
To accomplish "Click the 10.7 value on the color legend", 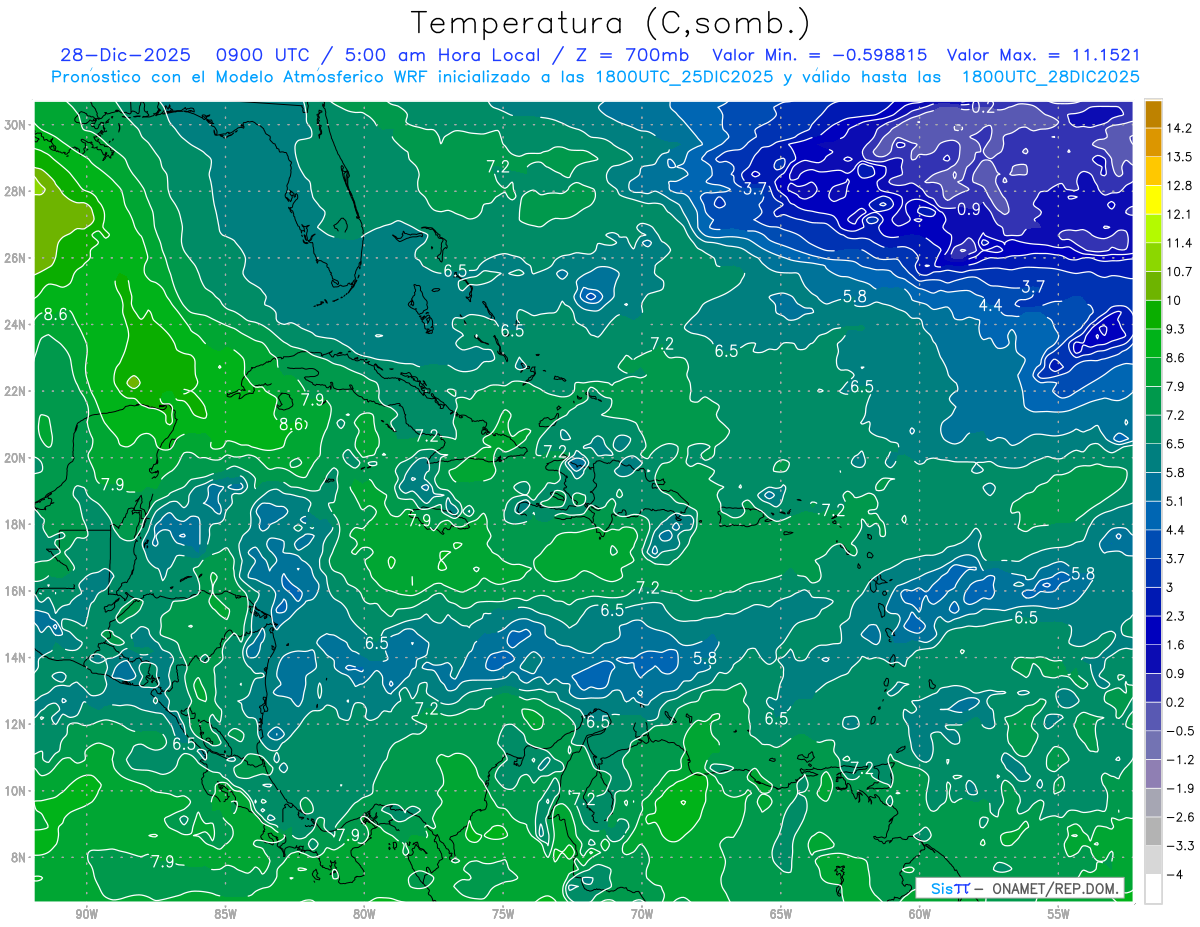I will click(1180, 272).
